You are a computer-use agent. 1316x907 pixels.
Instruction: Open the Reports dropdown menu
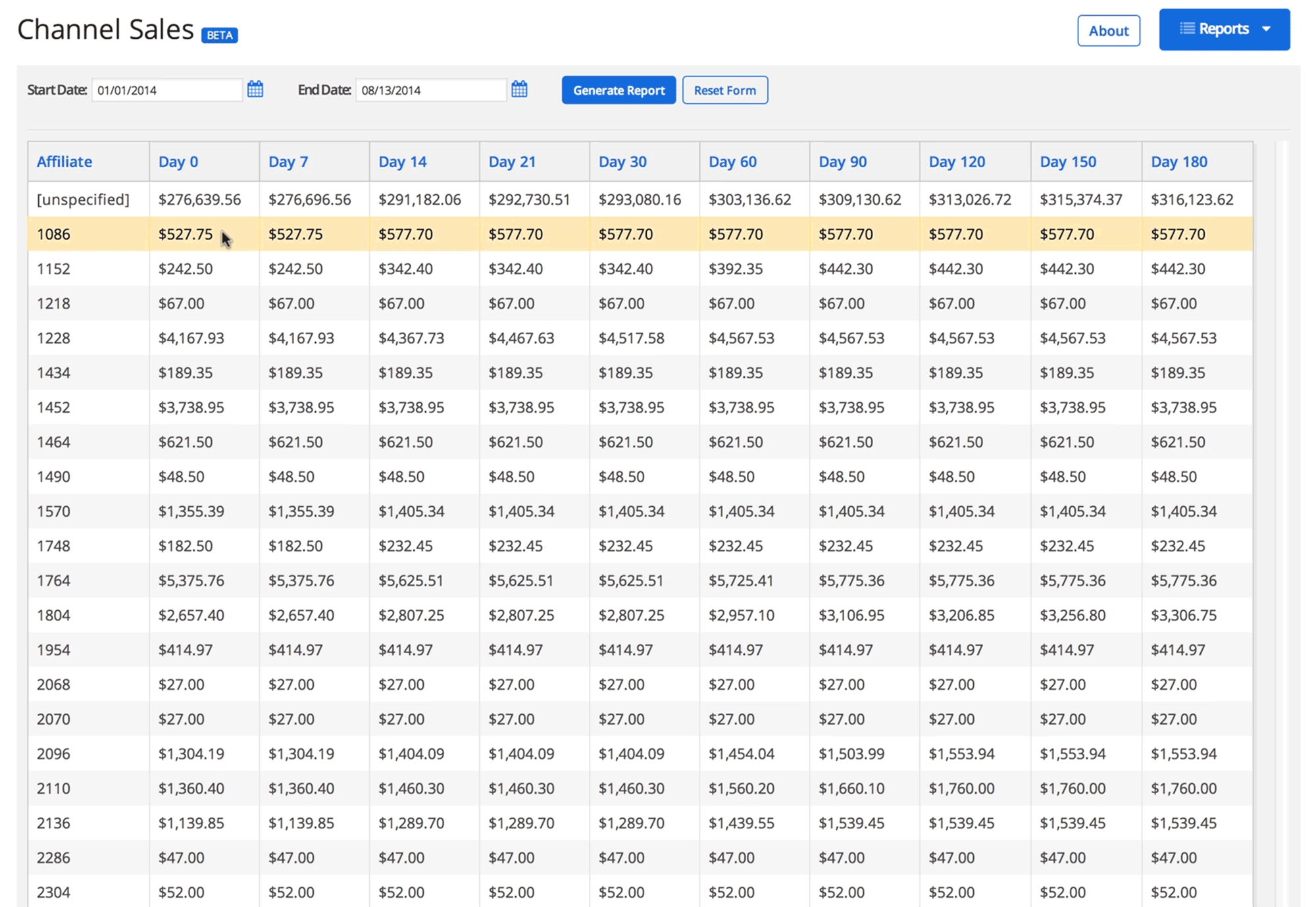tap(1224, 30)
